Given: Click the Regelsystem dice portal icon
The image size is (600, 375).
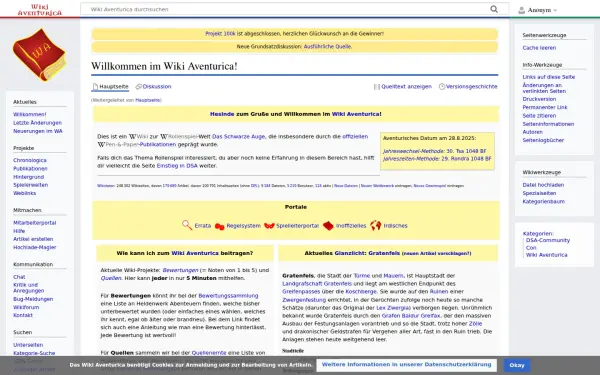Looking at the screenshot, I should pyautogui.click(x=220, y=226).
